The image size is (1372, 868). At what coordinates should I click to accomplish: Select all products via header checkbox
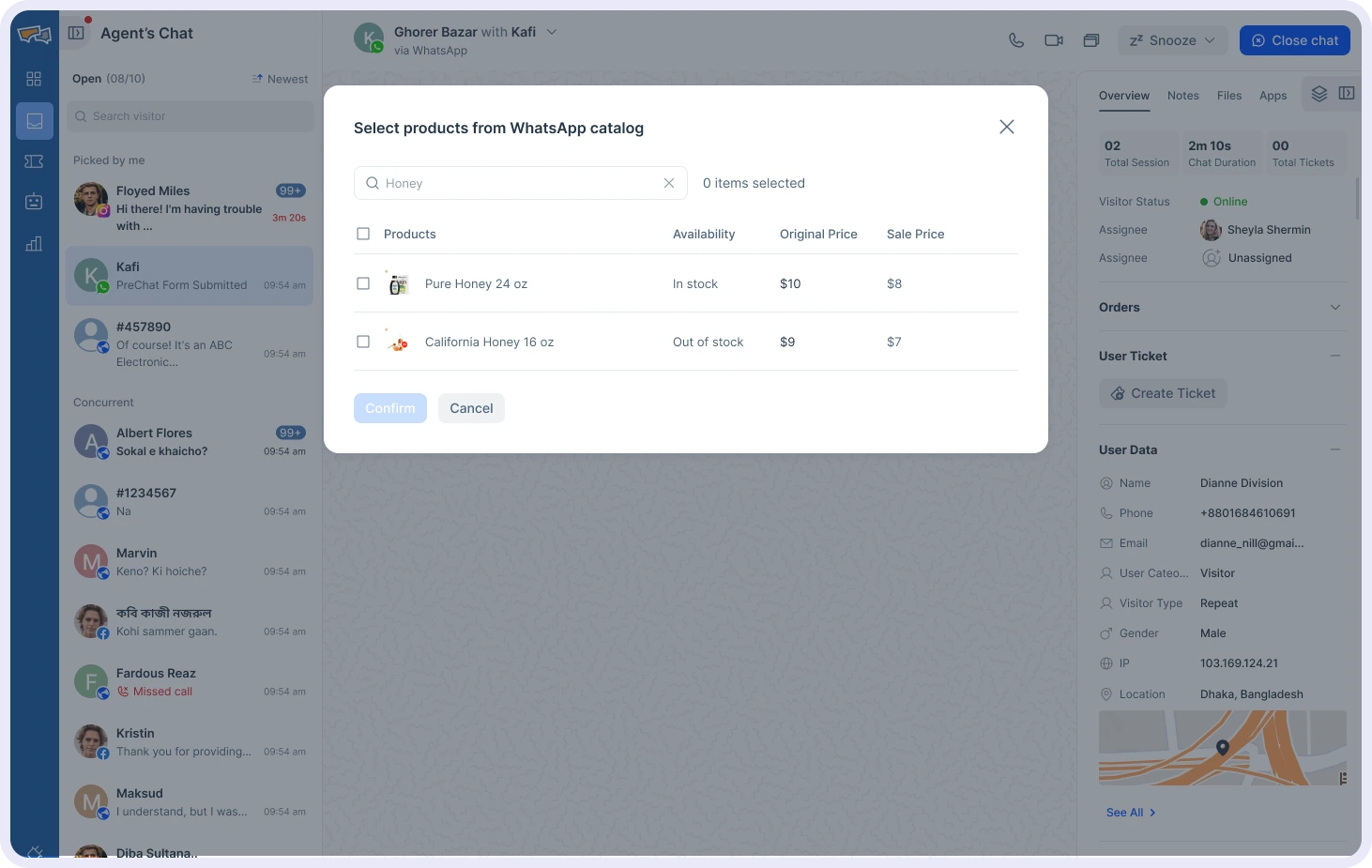point(363,234)
